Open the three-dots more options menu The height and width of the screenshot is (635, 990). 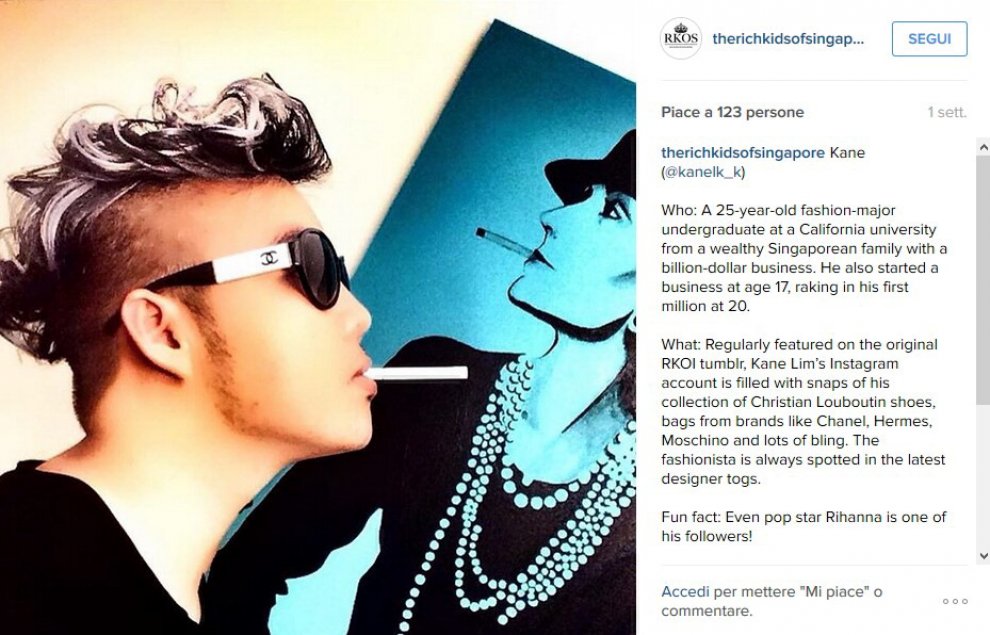tap(955, 602)
